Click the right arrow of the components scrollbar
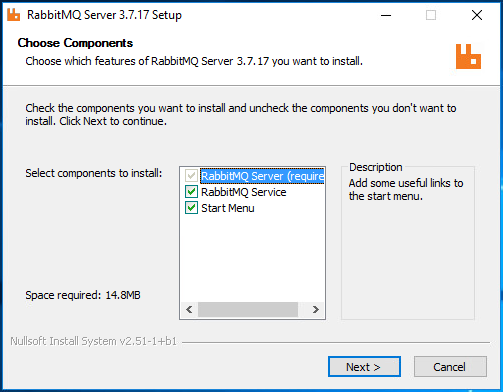The width and height of the screenshot is (503, 392). click(315, 310)
